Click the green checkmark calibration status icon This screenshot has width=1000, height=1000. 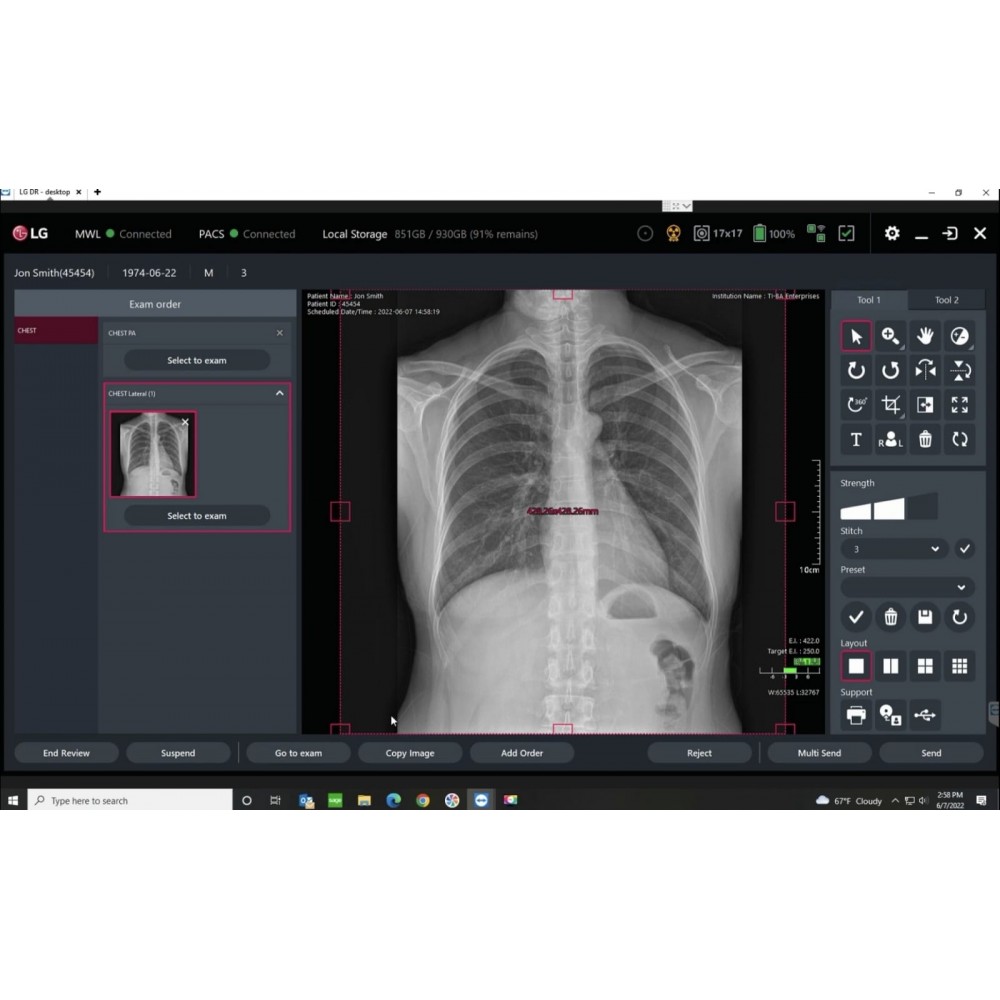pyautogui.click(x=846, y=233)
